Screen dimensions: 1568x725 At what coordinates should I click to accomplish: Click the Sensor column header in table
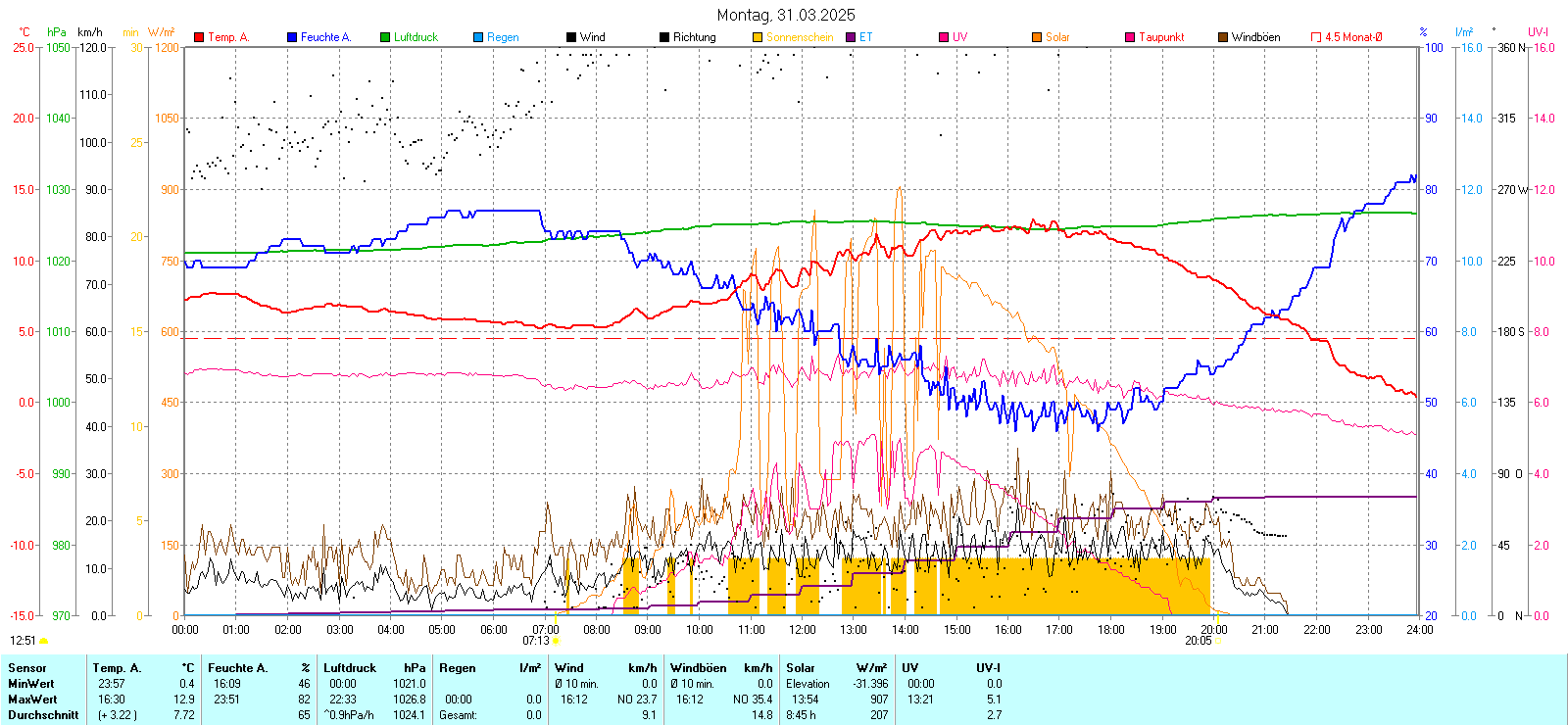pos(27,668)
